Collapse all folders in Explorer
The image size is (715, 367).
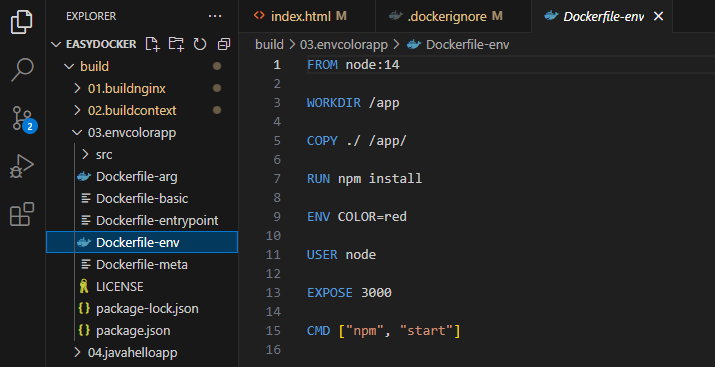pyautogui.click(x=224, y=44)
